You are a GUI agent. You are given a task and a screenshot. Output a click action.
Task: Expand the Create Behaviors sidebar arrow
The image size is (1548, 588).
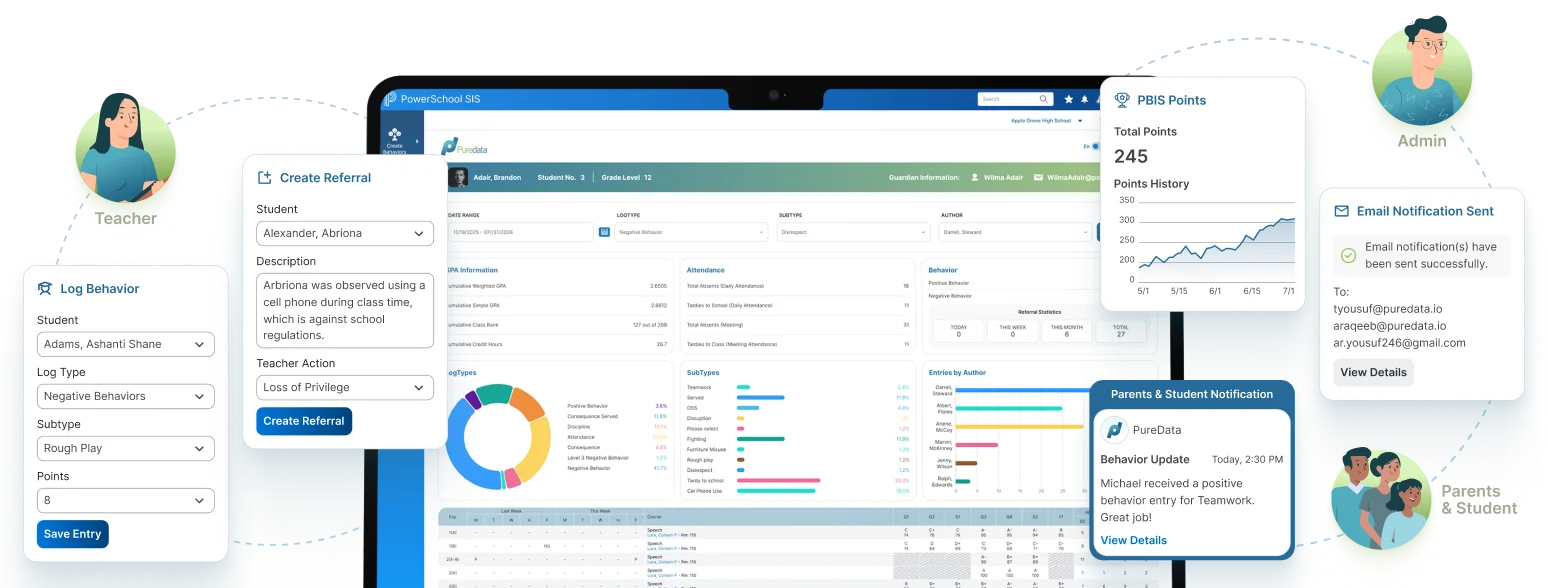pos(417,141)
